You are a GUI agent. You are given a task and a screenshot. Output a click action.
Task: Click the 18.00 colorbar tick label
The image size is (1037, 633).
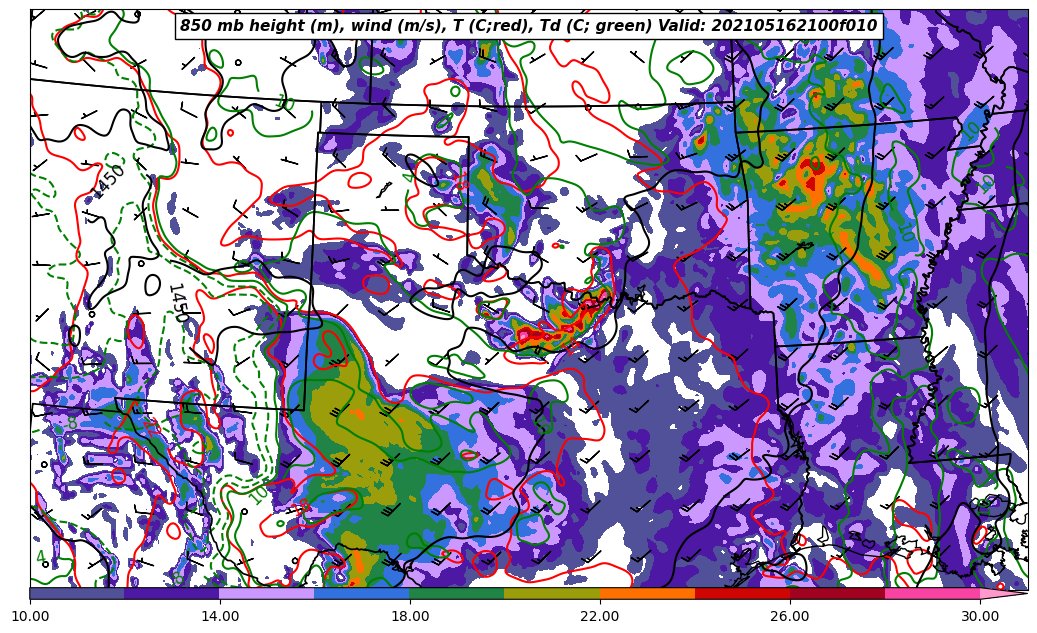(x=410, y=616)
